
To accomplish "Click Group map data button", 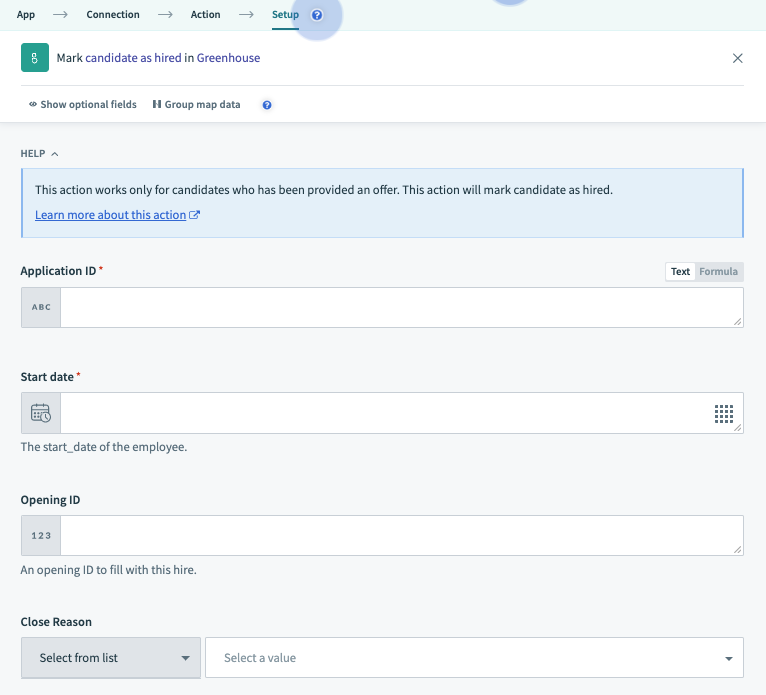I will pyautogui.click(x=196, y=105).
